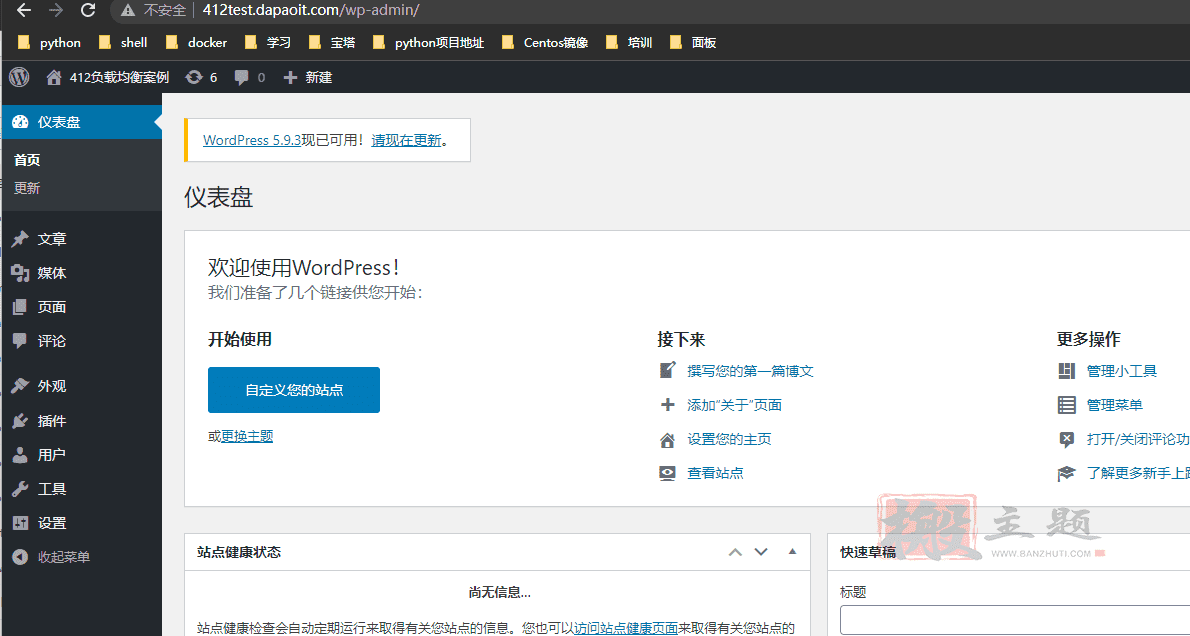Click the 请现在更新 link
This screenshot has width=1190, height=636.
tap(406, 140)
